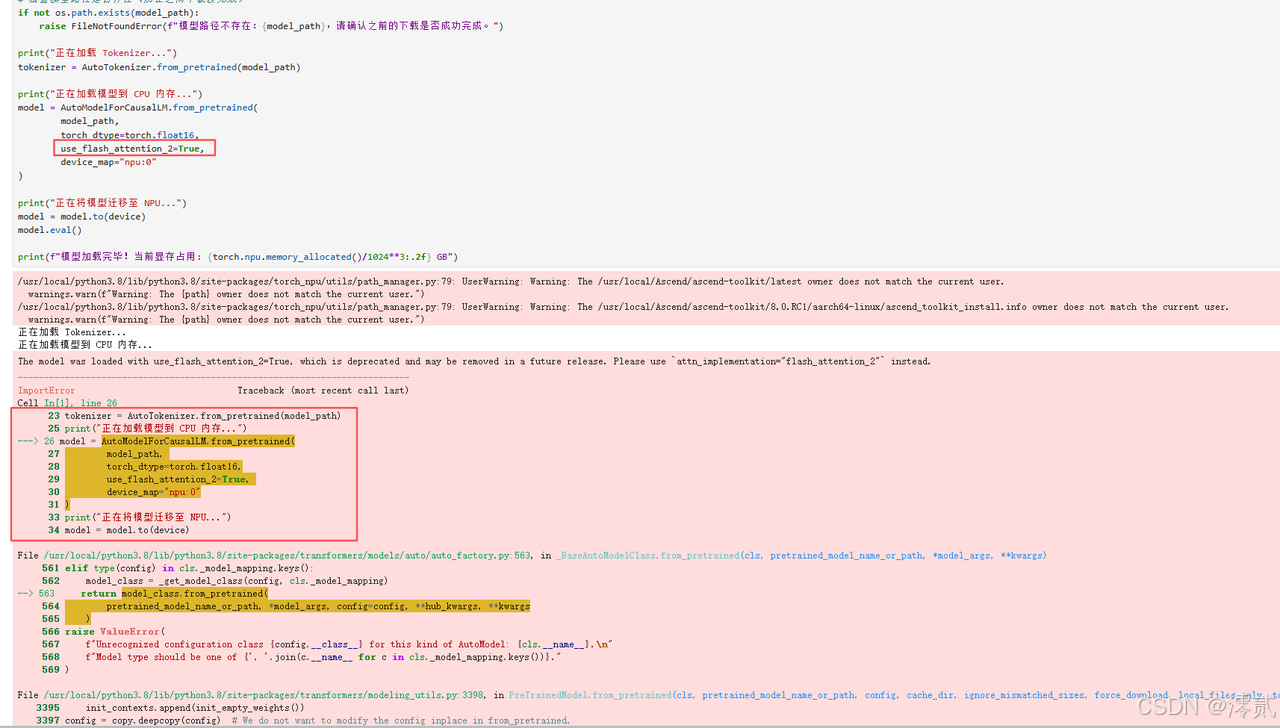Click 'torch_dtype=torch.float16,' in the code cell
The width and height of the screenshot is (1280, 728).
click(130, 135)
